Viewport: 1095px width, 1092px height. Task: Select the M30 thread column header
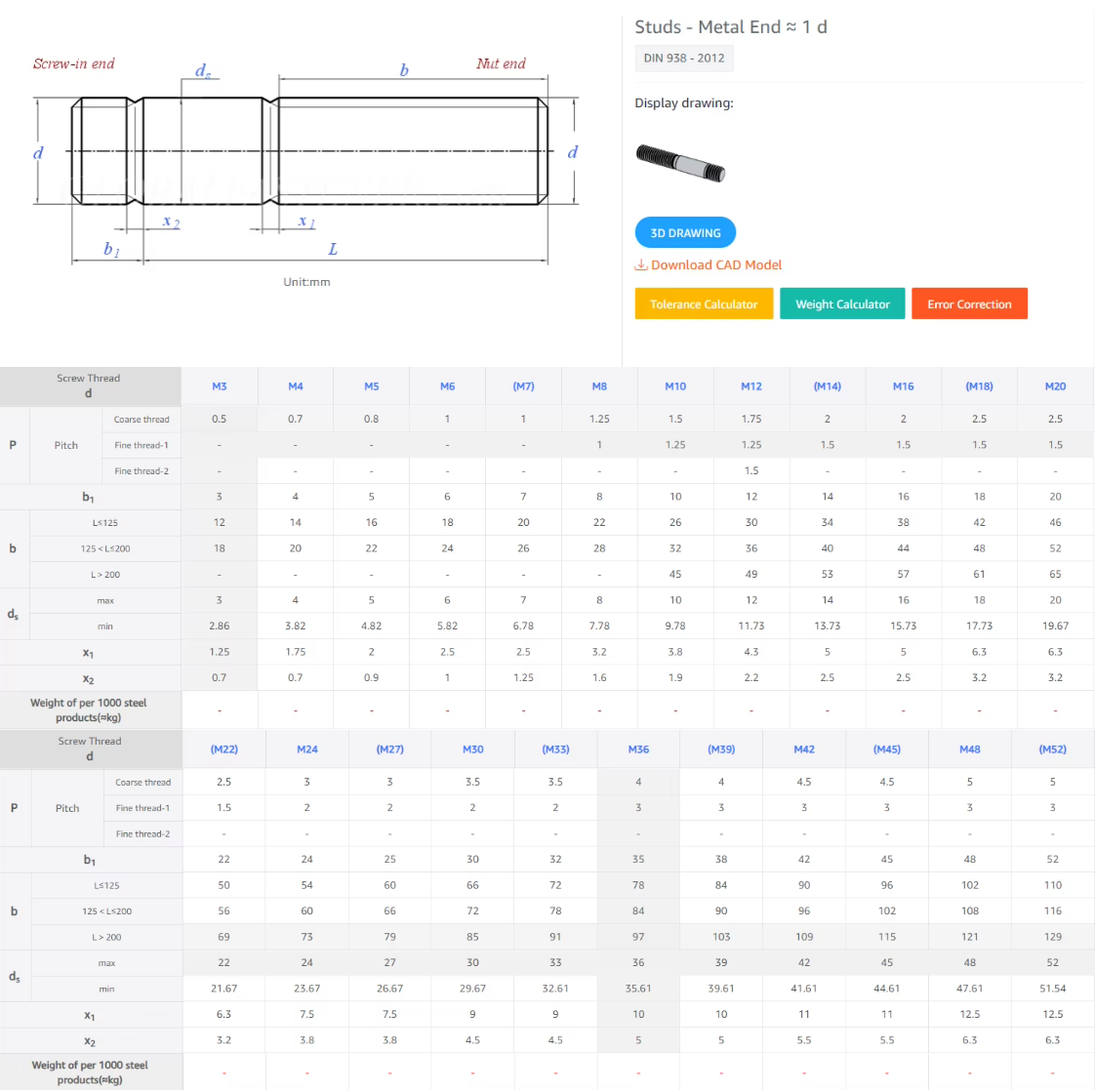pyautogui.click(x=472, y=749)
